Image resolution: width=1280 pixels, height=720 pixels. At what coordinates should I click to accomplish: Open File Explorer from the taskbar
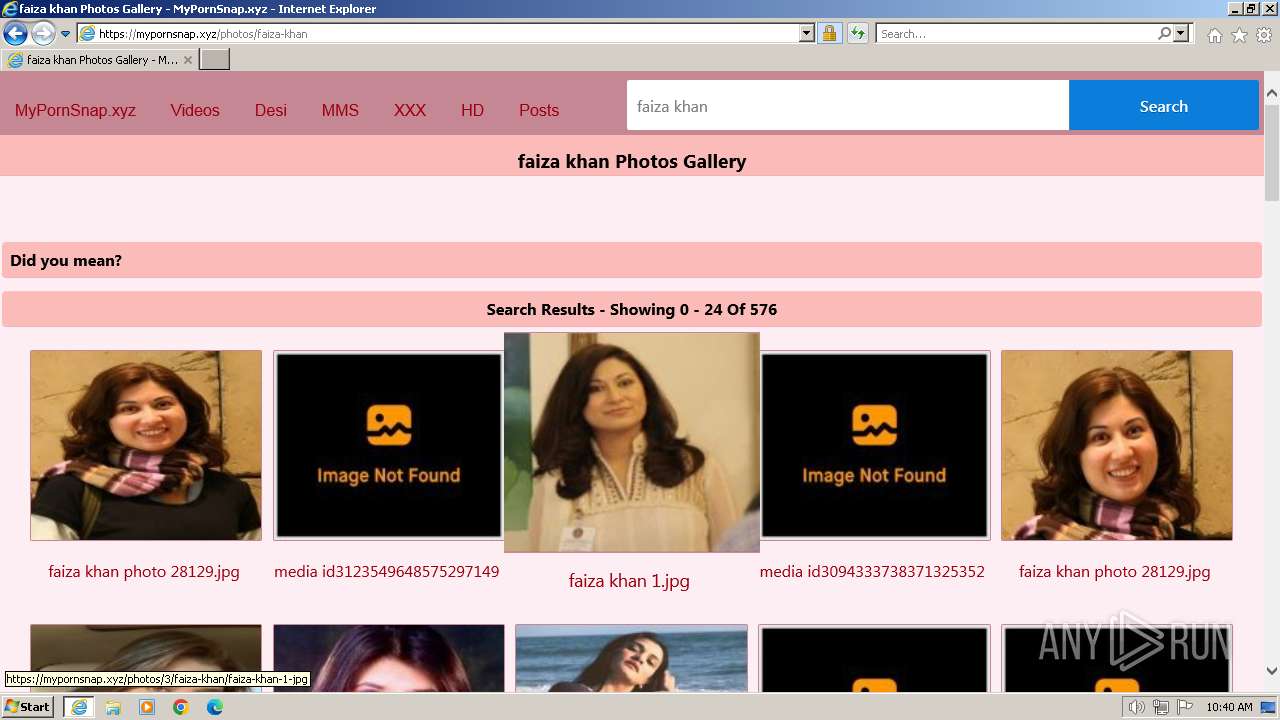point(113,707)
